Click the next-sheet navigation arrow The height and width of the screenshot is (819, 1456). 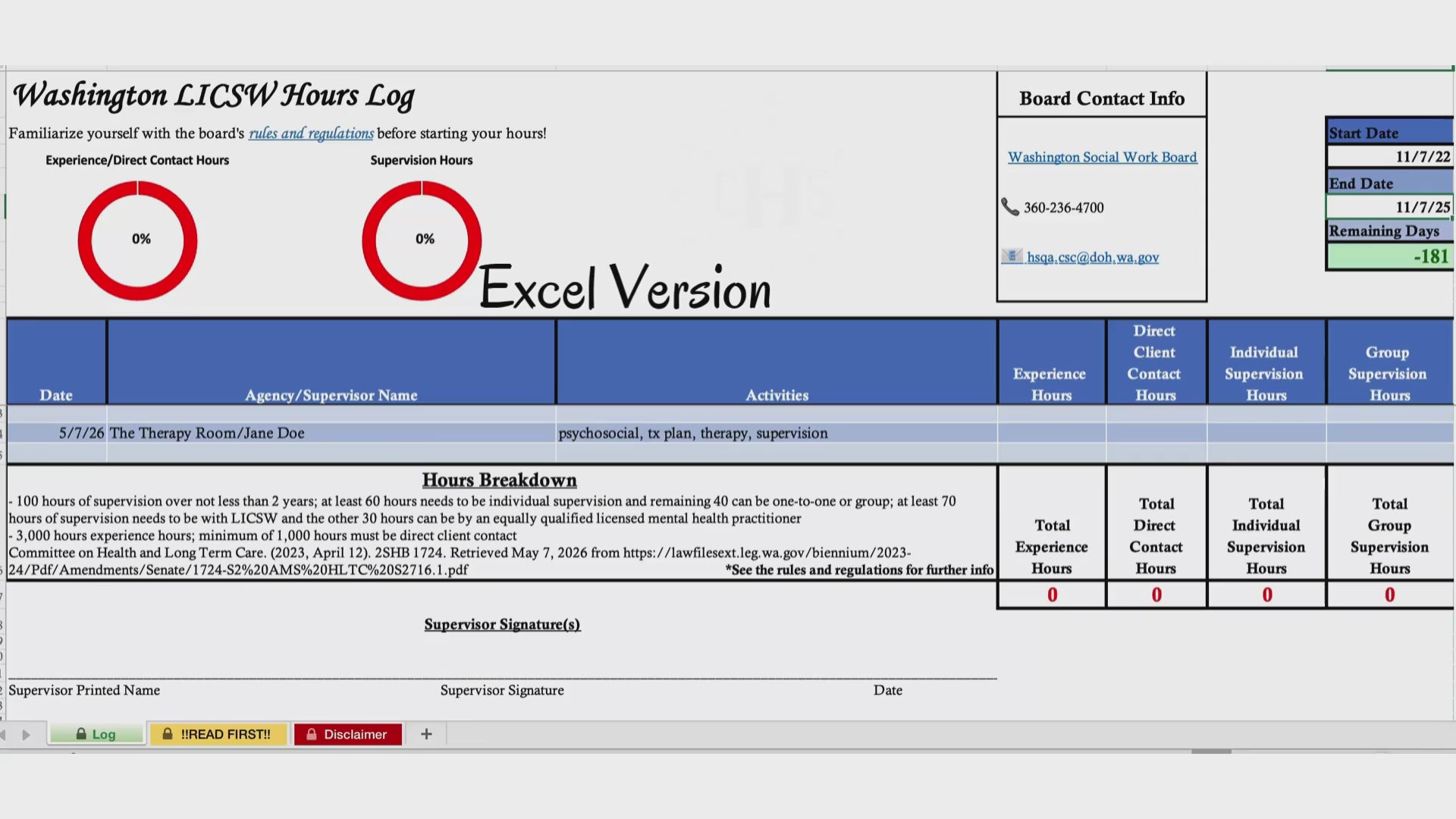click(x=26, y=734)
